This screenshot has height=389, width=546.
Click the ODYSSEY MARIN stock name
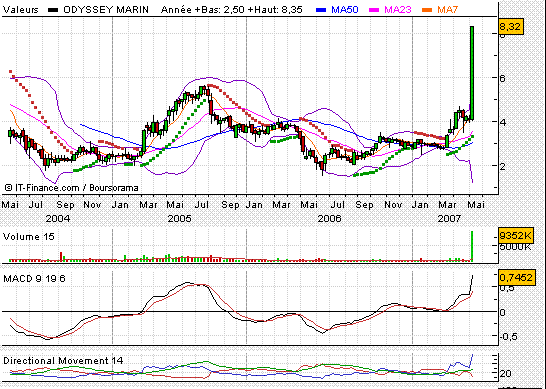click(x=106, y=10)
